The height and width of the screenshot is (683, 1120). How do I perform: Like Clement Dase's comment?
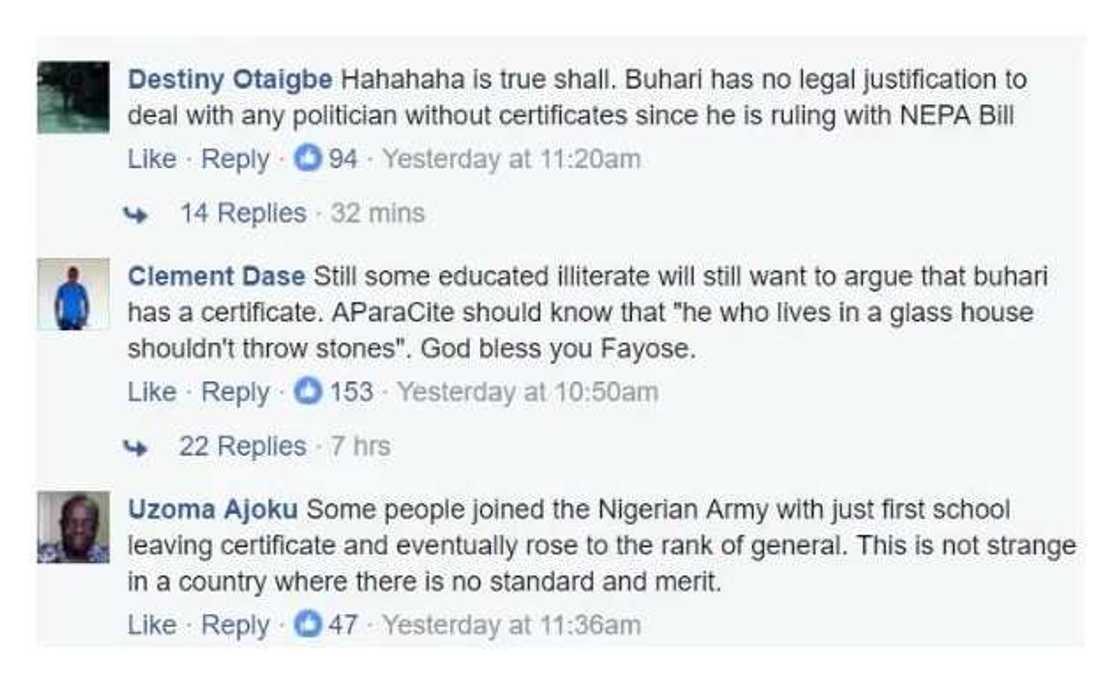coord(152,392)
